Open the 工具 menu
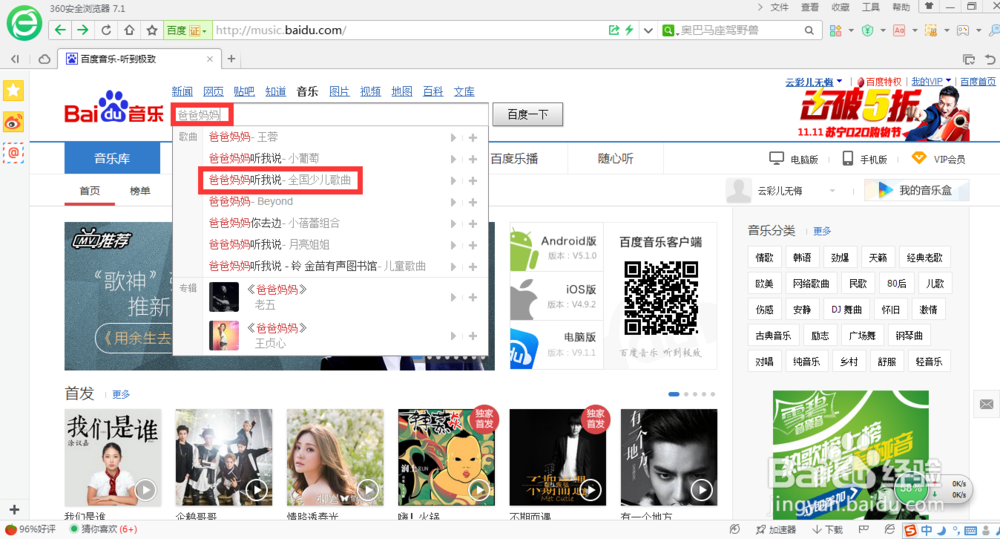1000x539 pixels. click(x=871, y=7)
